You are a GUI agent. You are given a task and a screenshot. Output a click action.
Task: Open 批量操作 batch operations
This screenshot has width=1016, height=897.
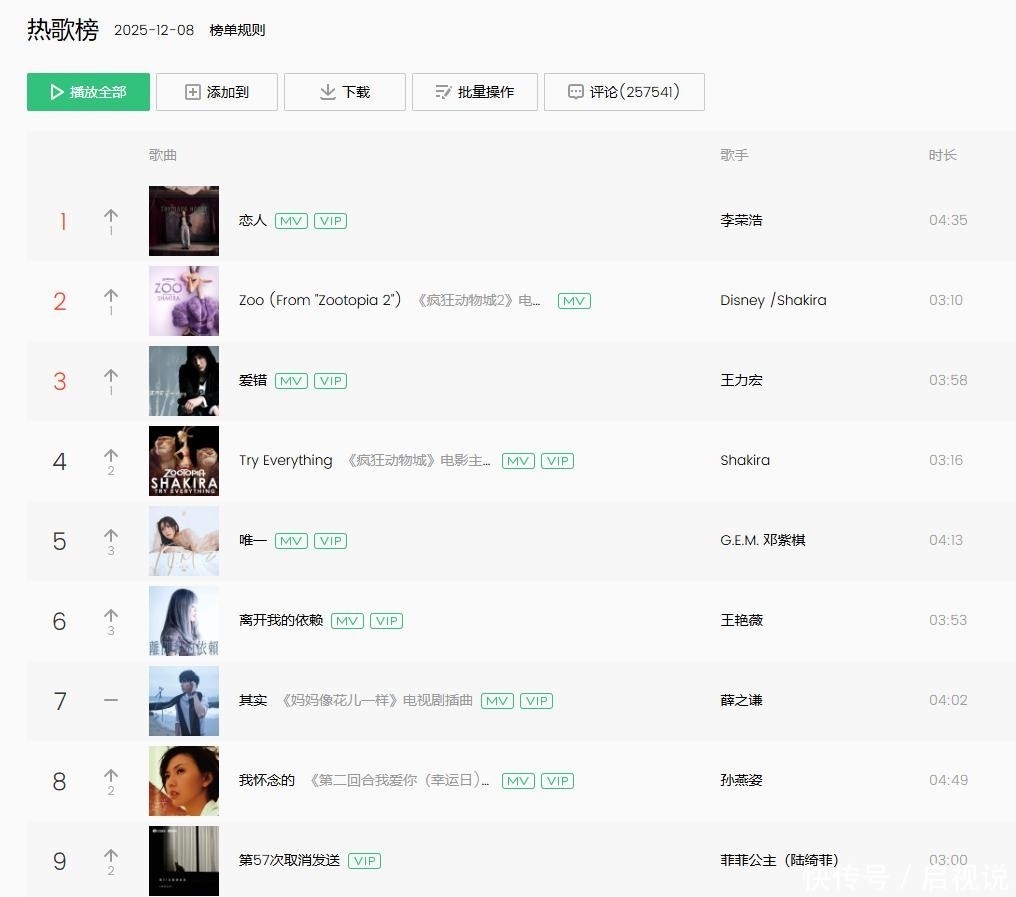[x=475, y=92]
